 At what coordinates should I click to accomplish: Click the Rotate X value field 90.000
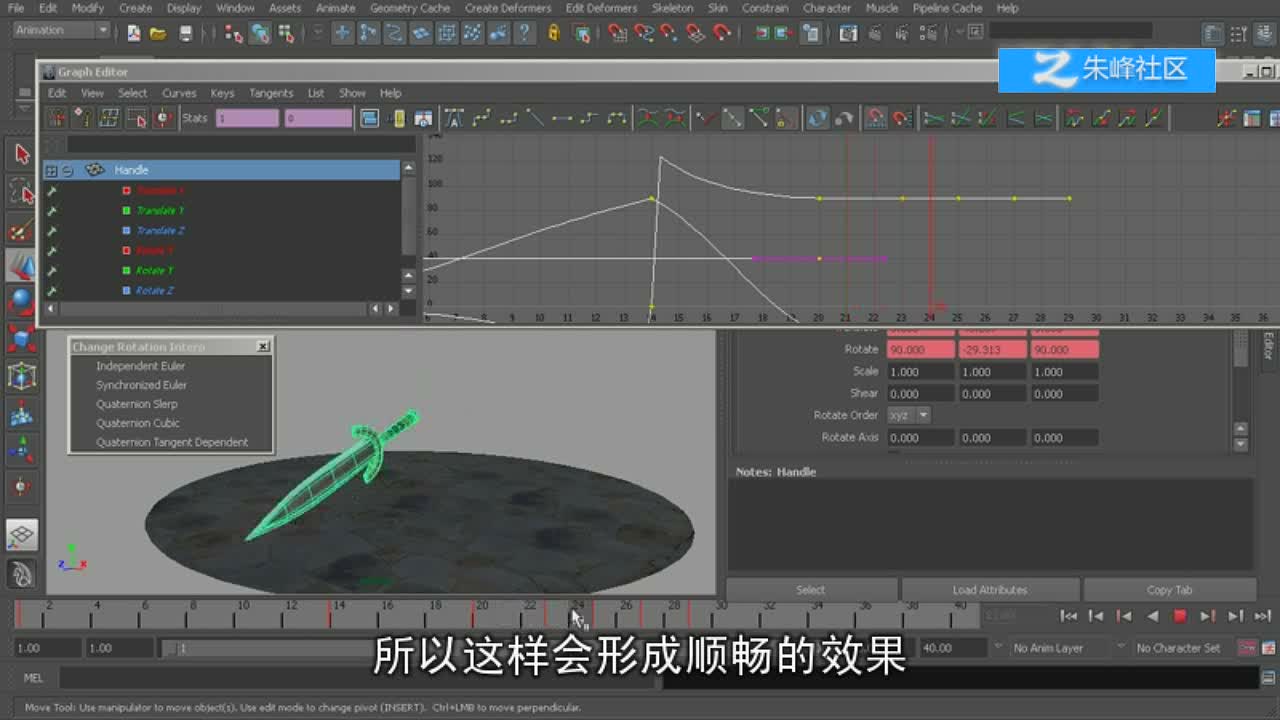tap(920, 350)
